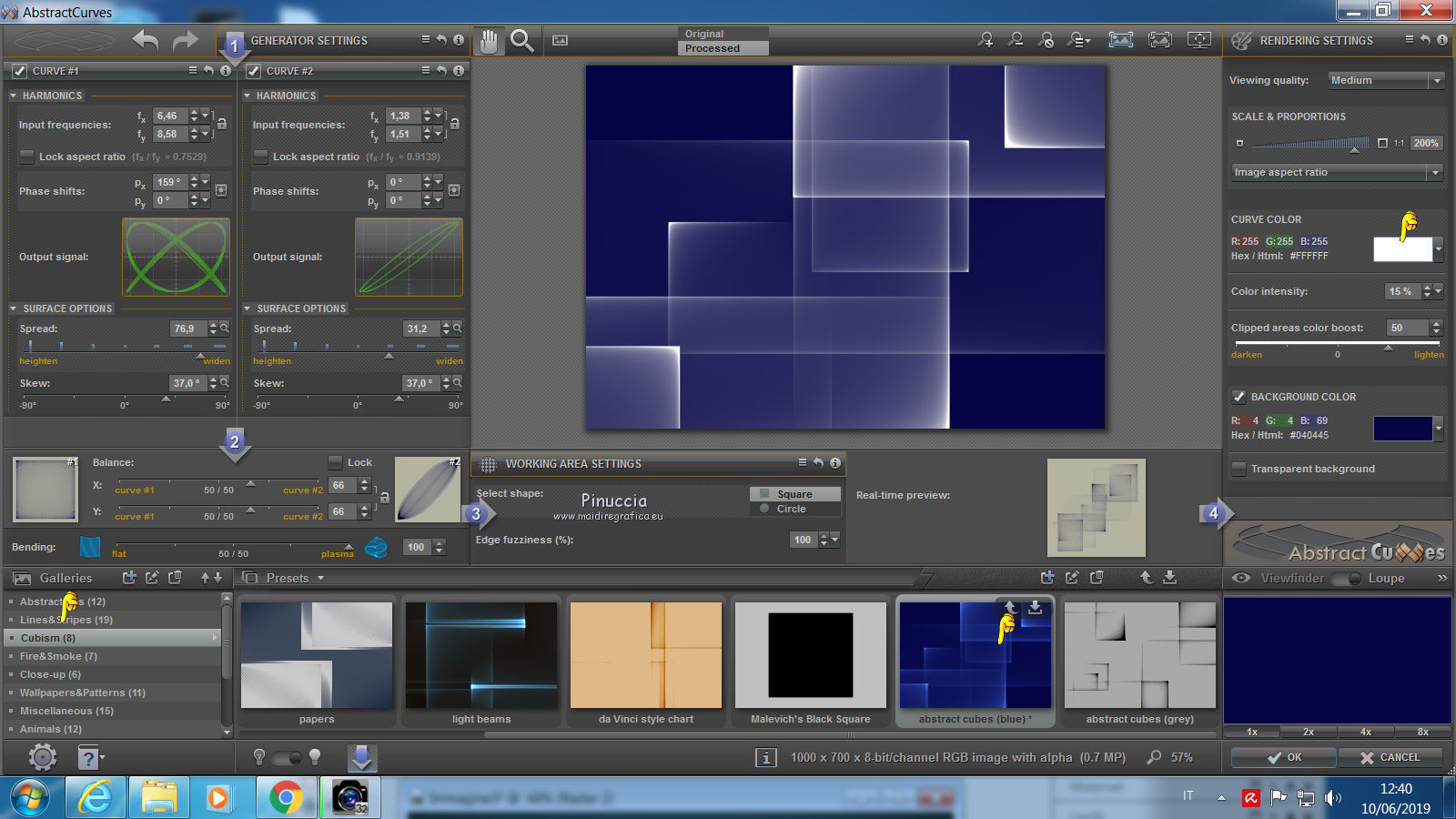Image resolution: width=1456 pixels, height=819 pixels.
Task: Select the Hand pan tool
Action: tap(490, 41)
